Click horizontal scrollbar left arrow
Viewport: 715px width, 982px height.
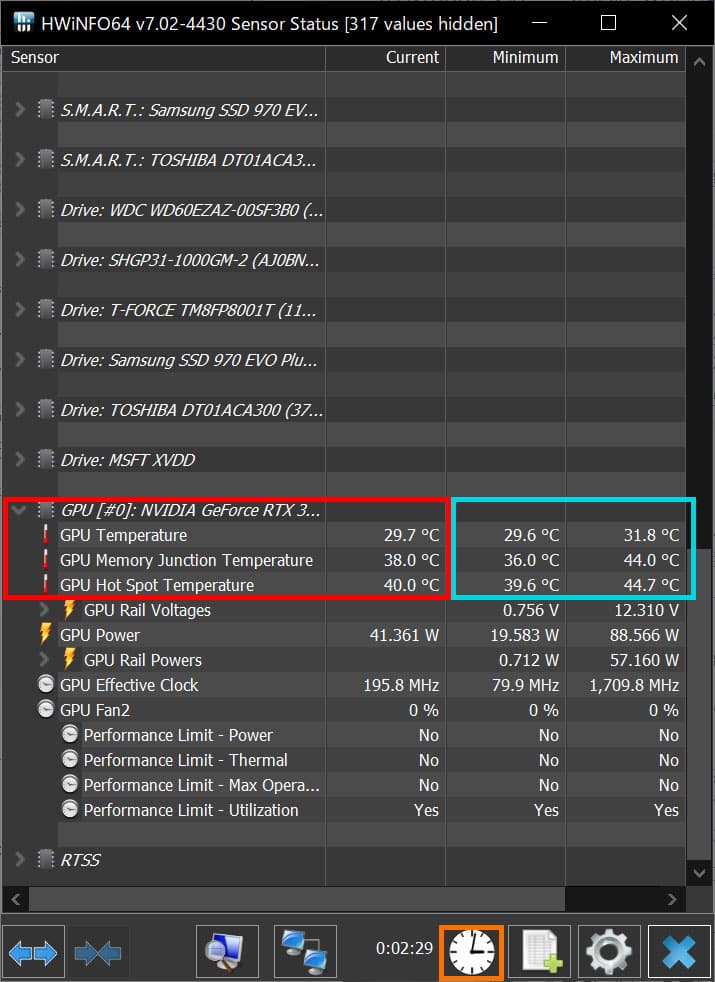(16, 899)
